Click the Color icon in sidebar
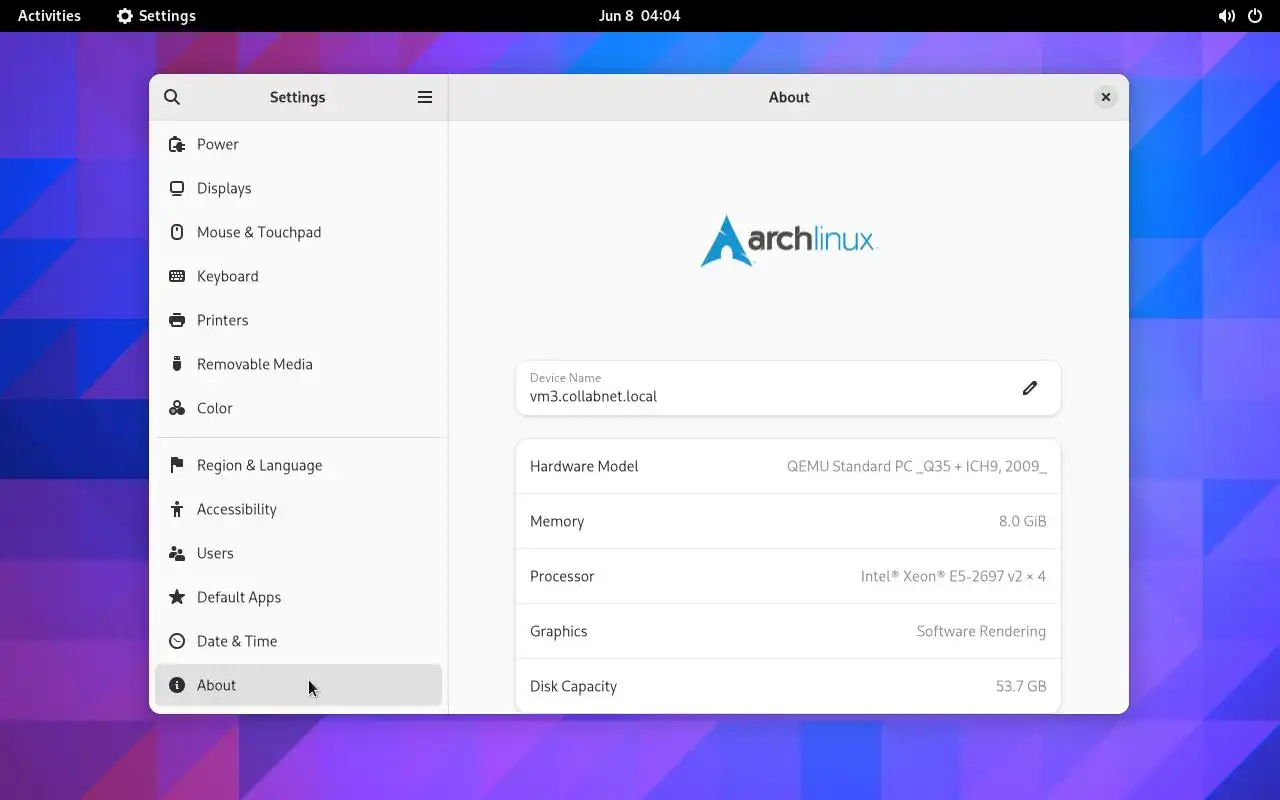1280x800 pixels. [x=177, y=408]
